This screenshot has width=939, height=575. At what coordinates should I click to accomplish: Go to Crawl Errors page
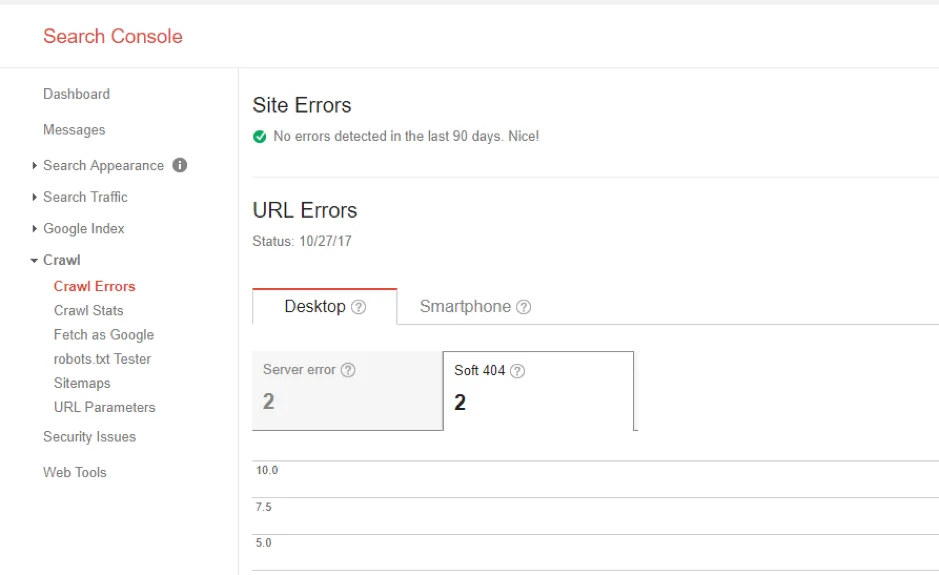tap(95, 286)
